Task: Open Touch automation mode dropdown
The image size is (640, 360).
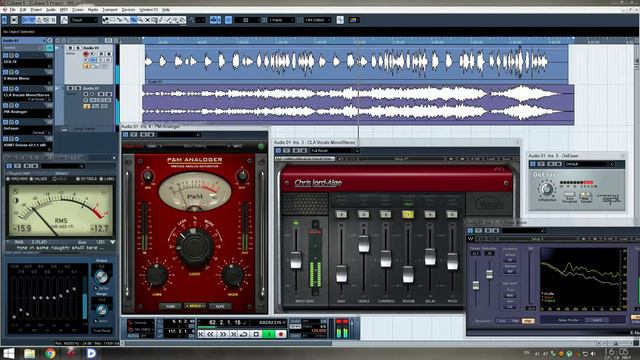Action: point(84,20)
